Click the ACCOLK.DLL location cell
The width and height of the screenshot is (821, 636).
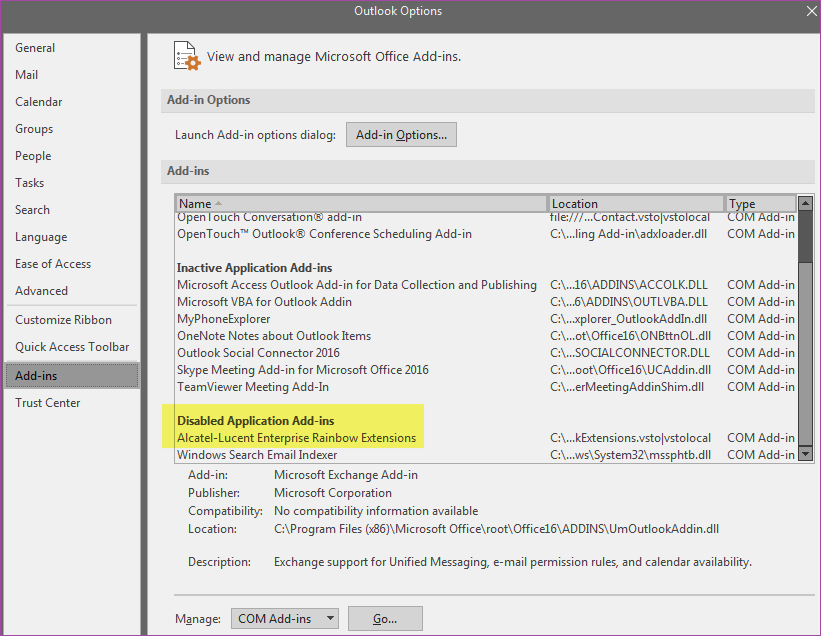point(629,285)
